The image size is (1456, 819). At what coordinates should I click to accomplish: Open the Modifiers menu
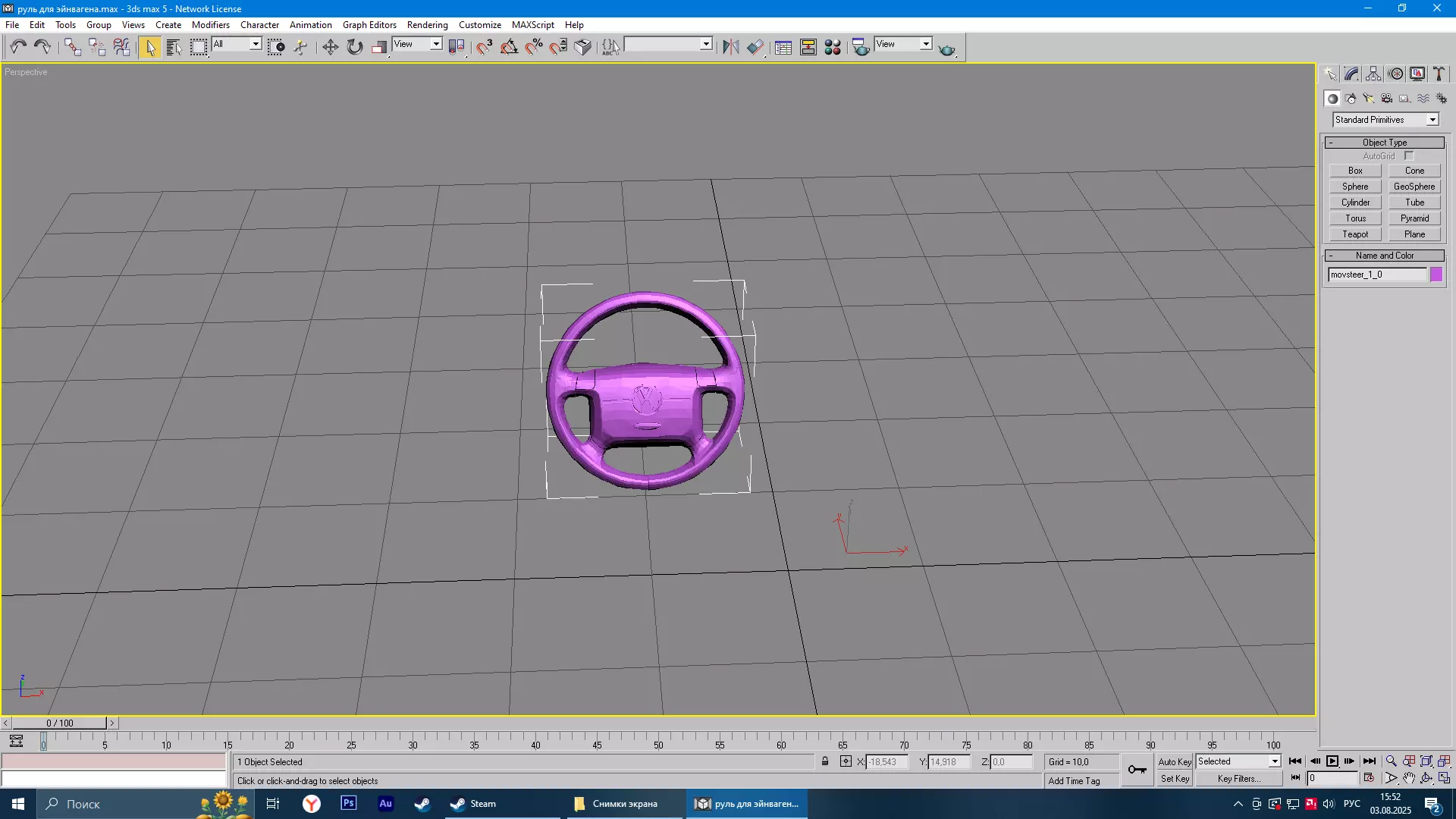click(210, 25)
